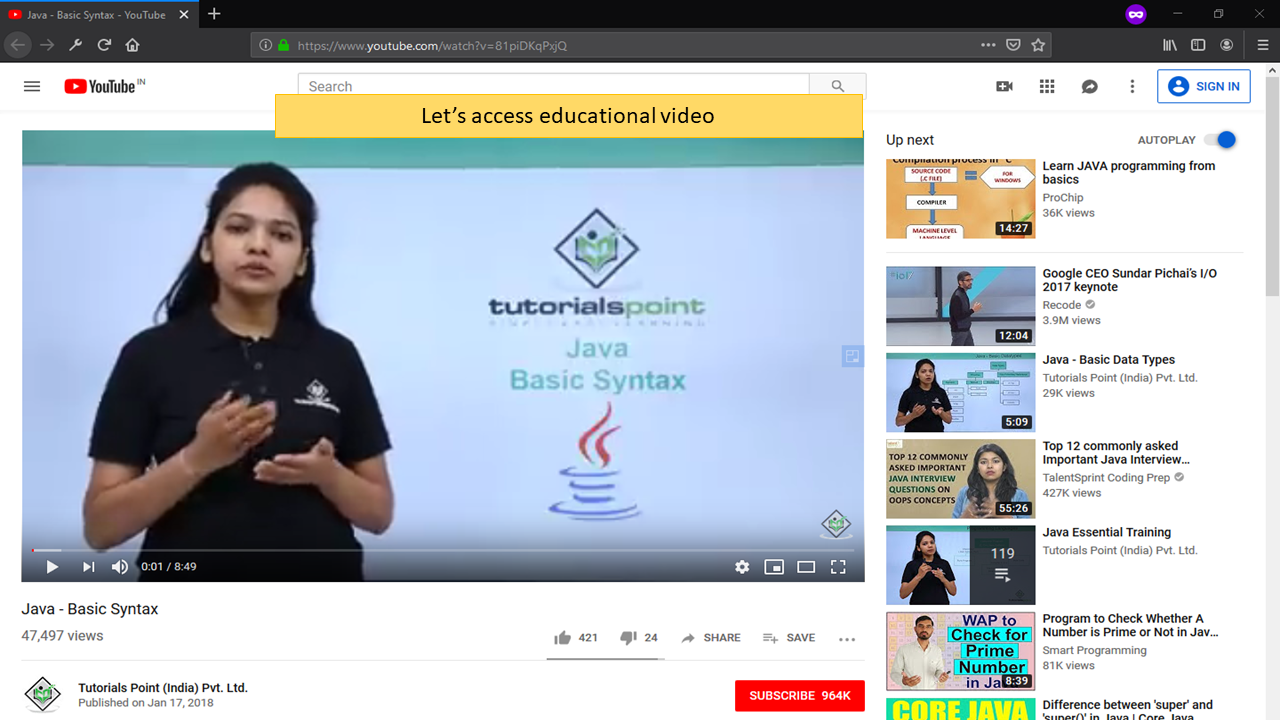Screen dimensions: 1280x720
Task: Click the info card icon on video
Action: (x=852, y=356)
